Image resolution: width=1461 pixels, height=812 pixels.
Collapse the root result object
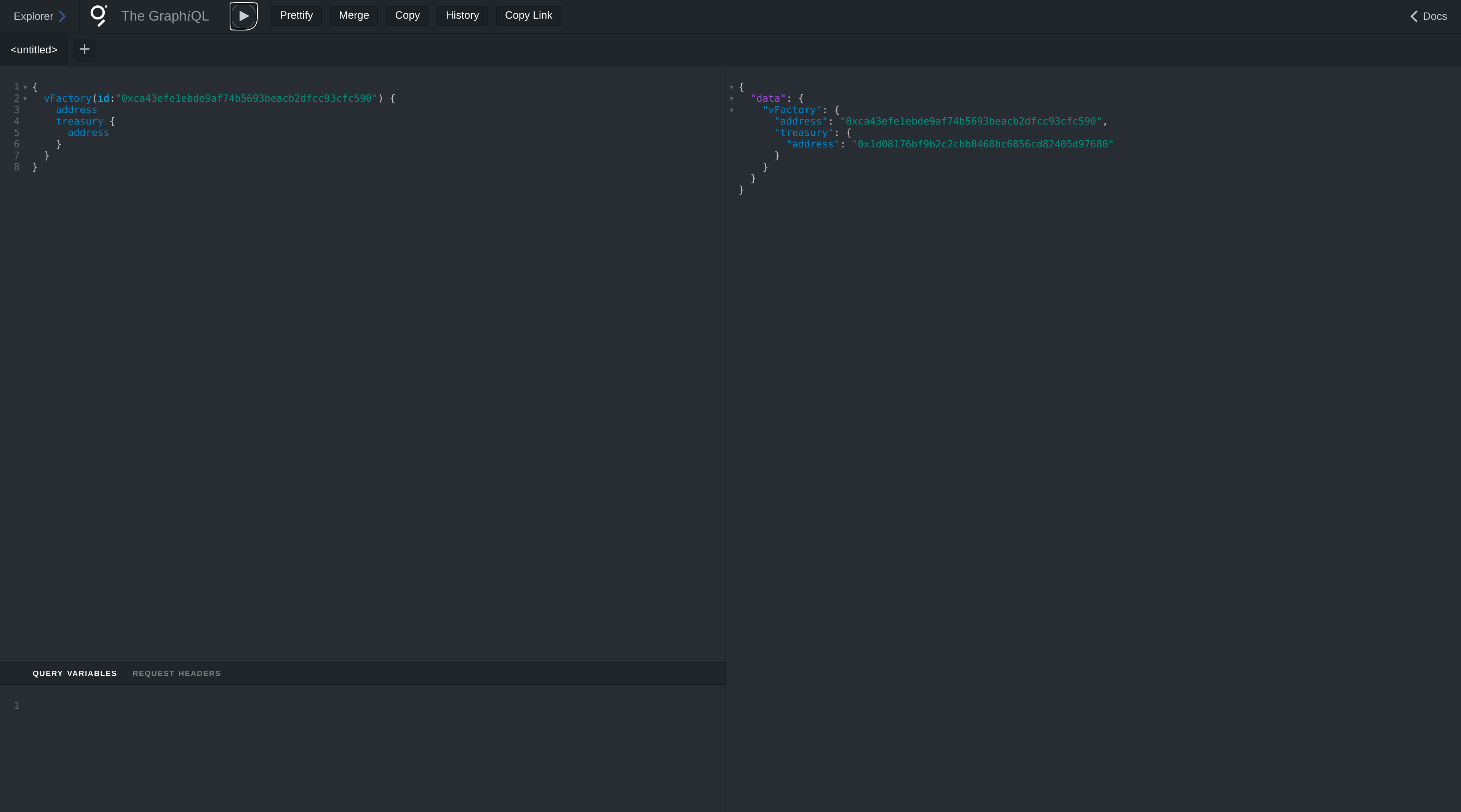click(x=732, y=87)
